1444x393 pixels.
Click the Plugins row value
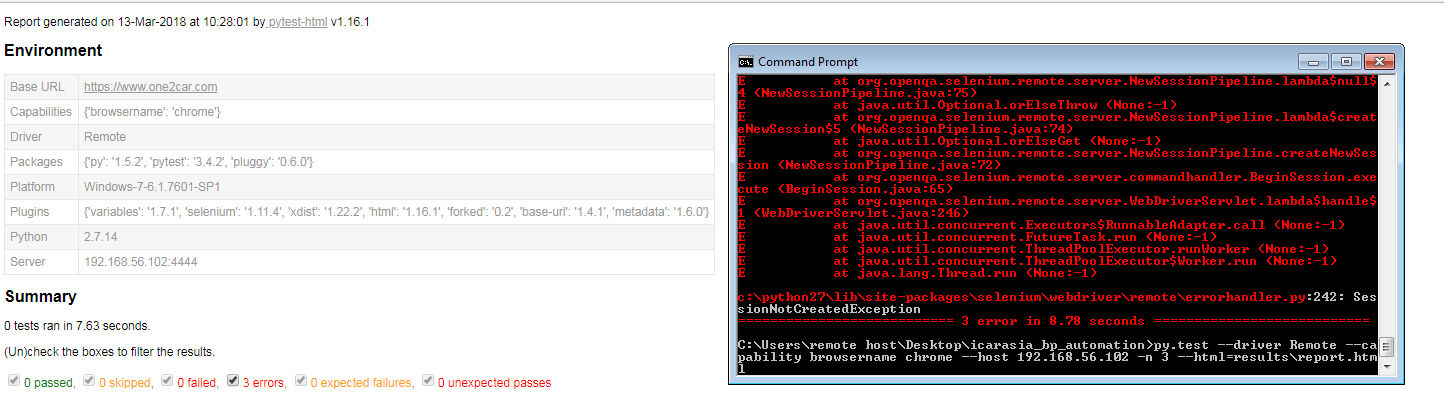(x=397, y=212)
